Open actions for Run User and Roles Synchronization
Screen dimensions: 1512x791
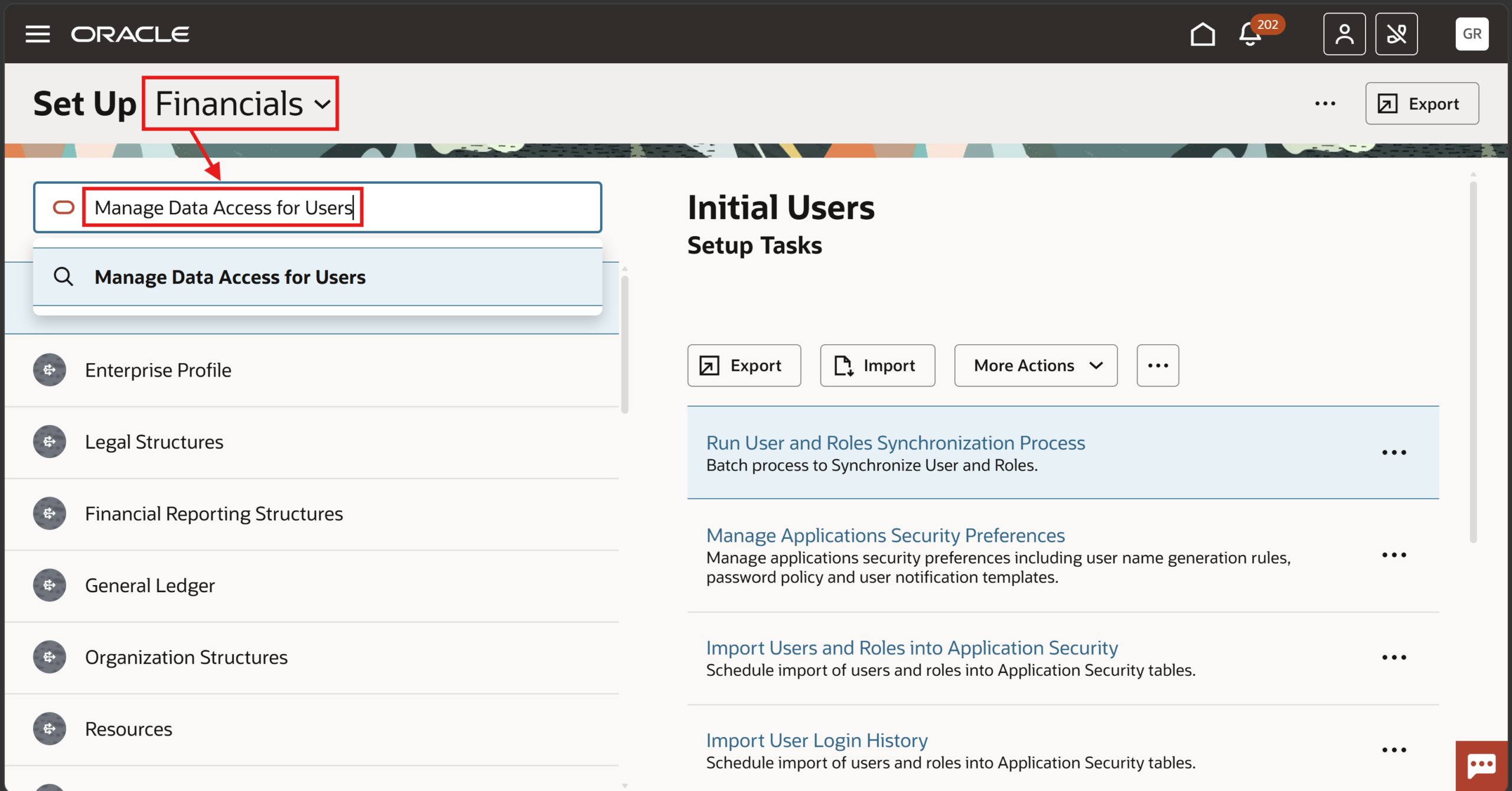[1394, 452]
